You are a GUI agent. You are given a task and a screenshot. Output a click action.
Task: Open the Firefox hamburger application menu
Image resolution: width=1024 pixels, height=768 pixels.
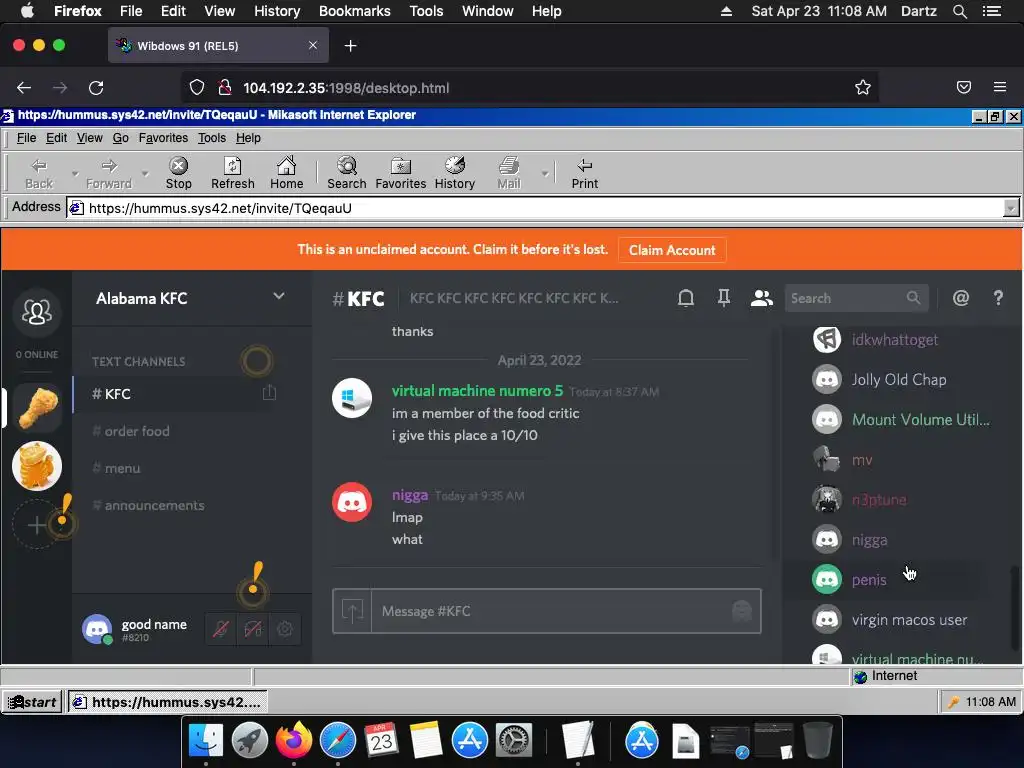(1000, 87)
